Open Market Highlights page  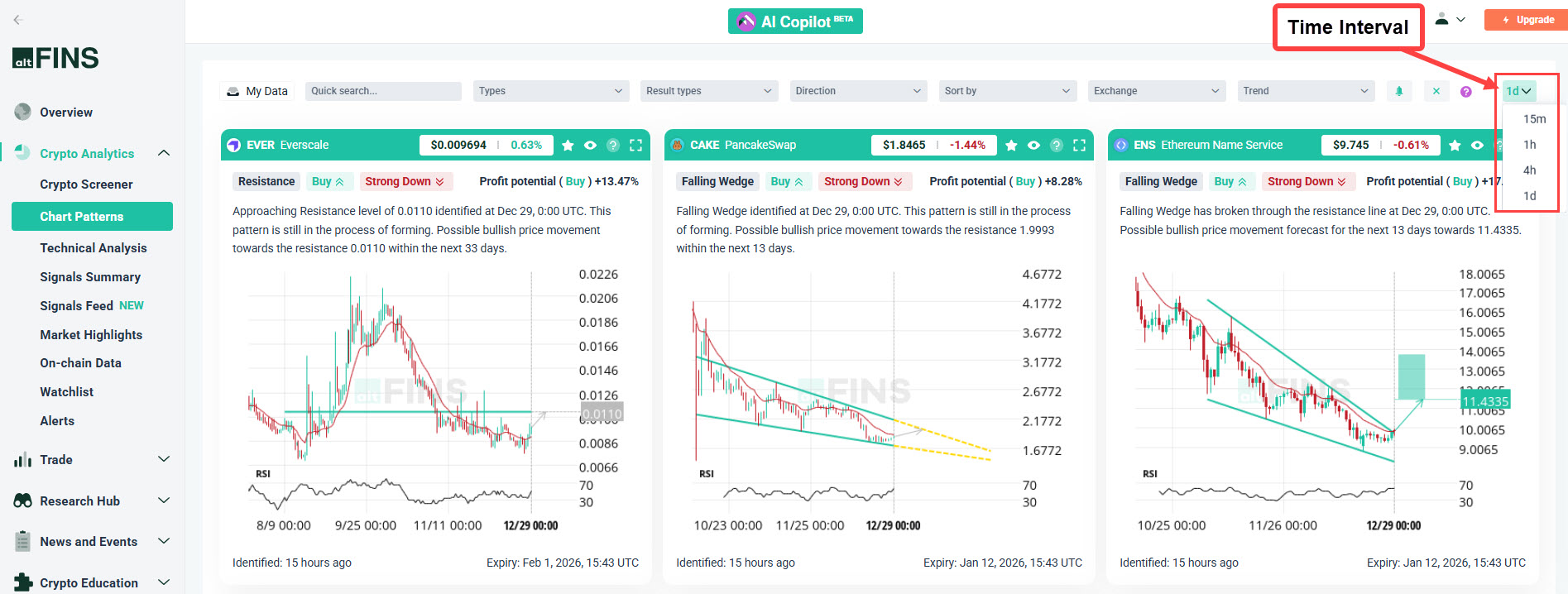pyautogui.click(x=91, y=335)
